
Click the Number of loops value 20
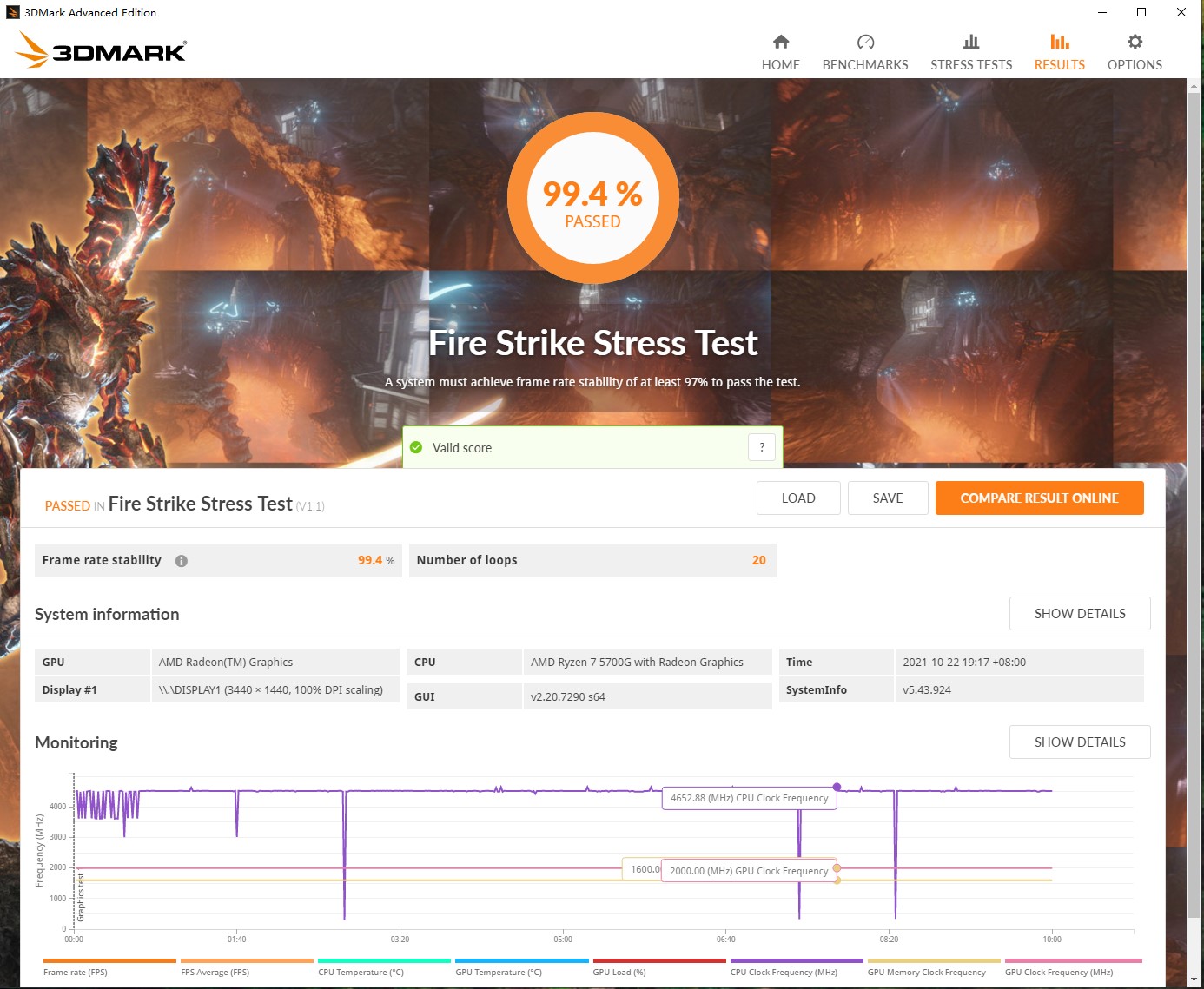(x=758, y=560)
